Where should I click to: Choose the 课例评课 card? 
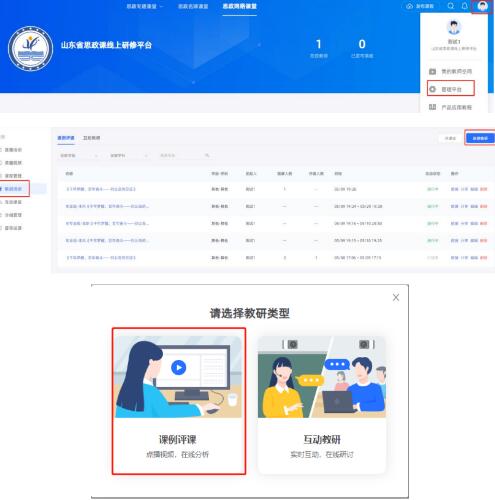coord(179,401)
